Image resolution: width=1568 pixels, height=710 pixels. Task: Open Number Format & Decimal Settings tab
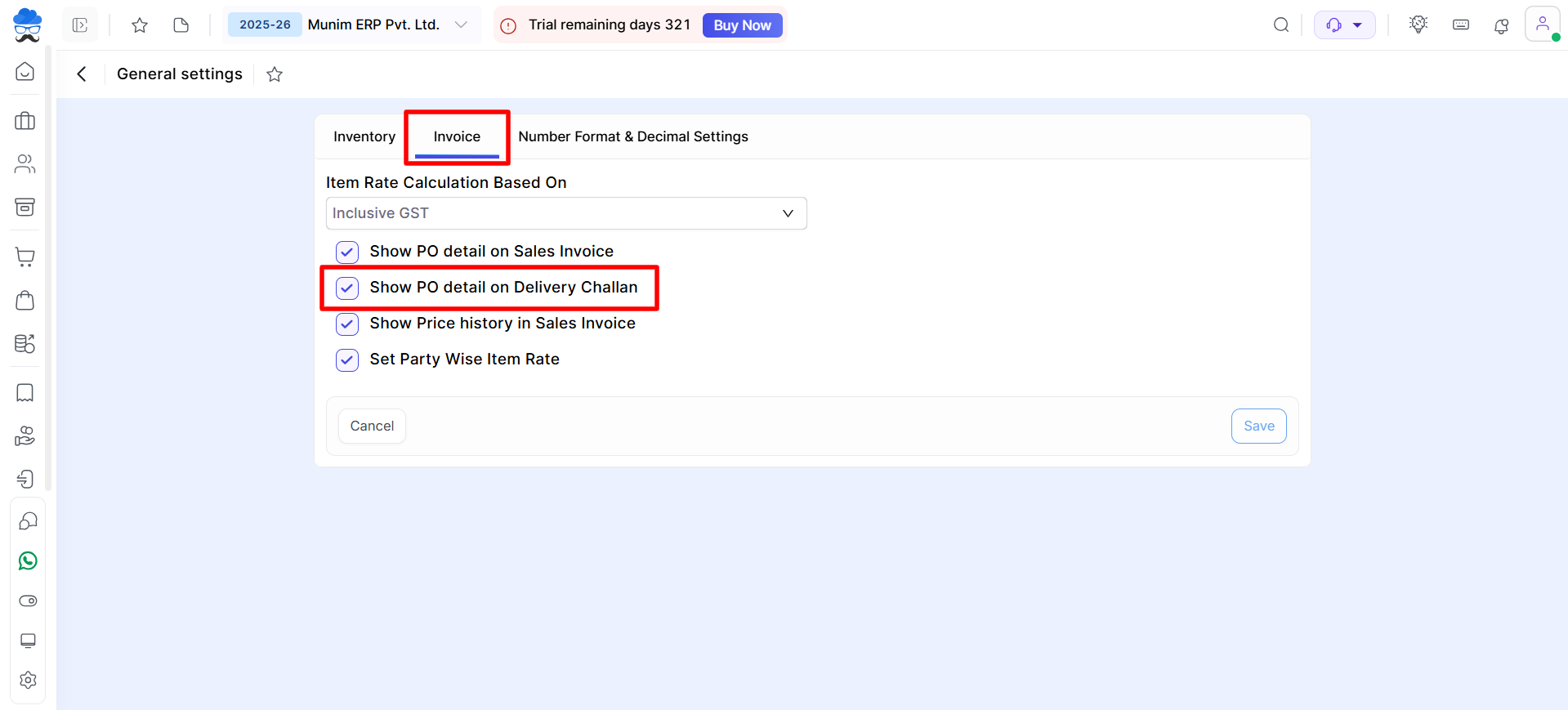point(632,136)
